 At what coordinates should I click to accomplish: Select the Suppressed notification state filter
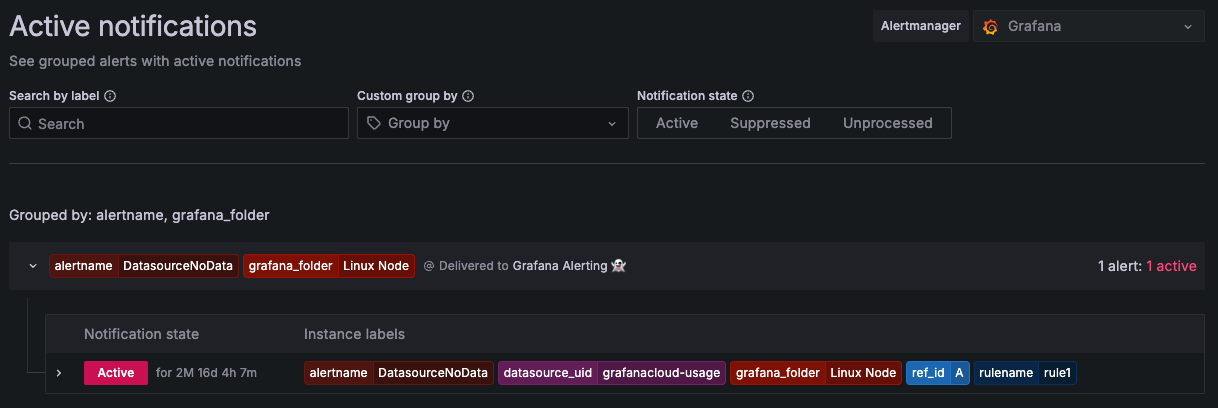coord(770,123)
